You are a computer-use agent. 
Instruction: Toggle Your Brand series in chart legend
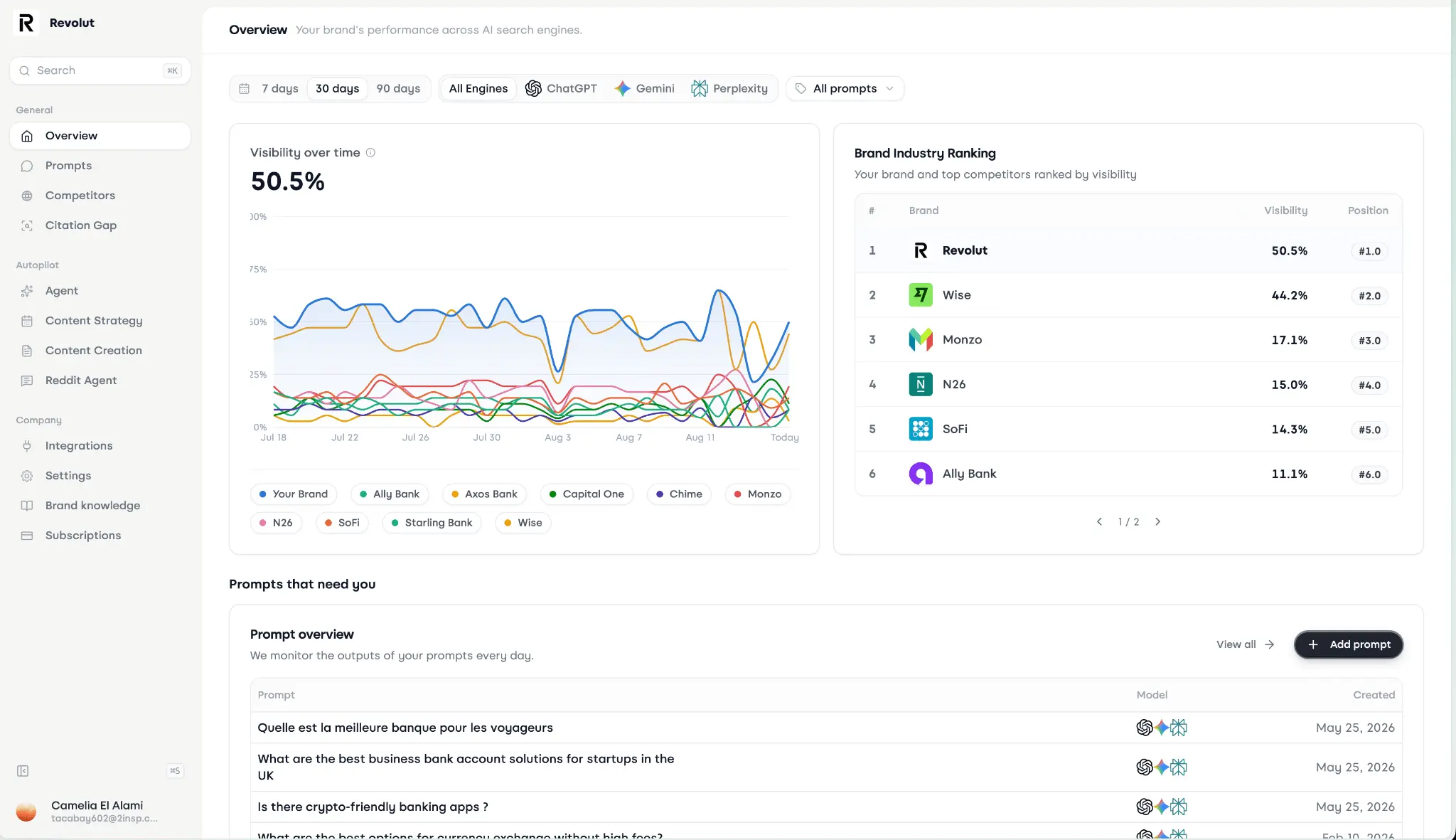[294, 494]
